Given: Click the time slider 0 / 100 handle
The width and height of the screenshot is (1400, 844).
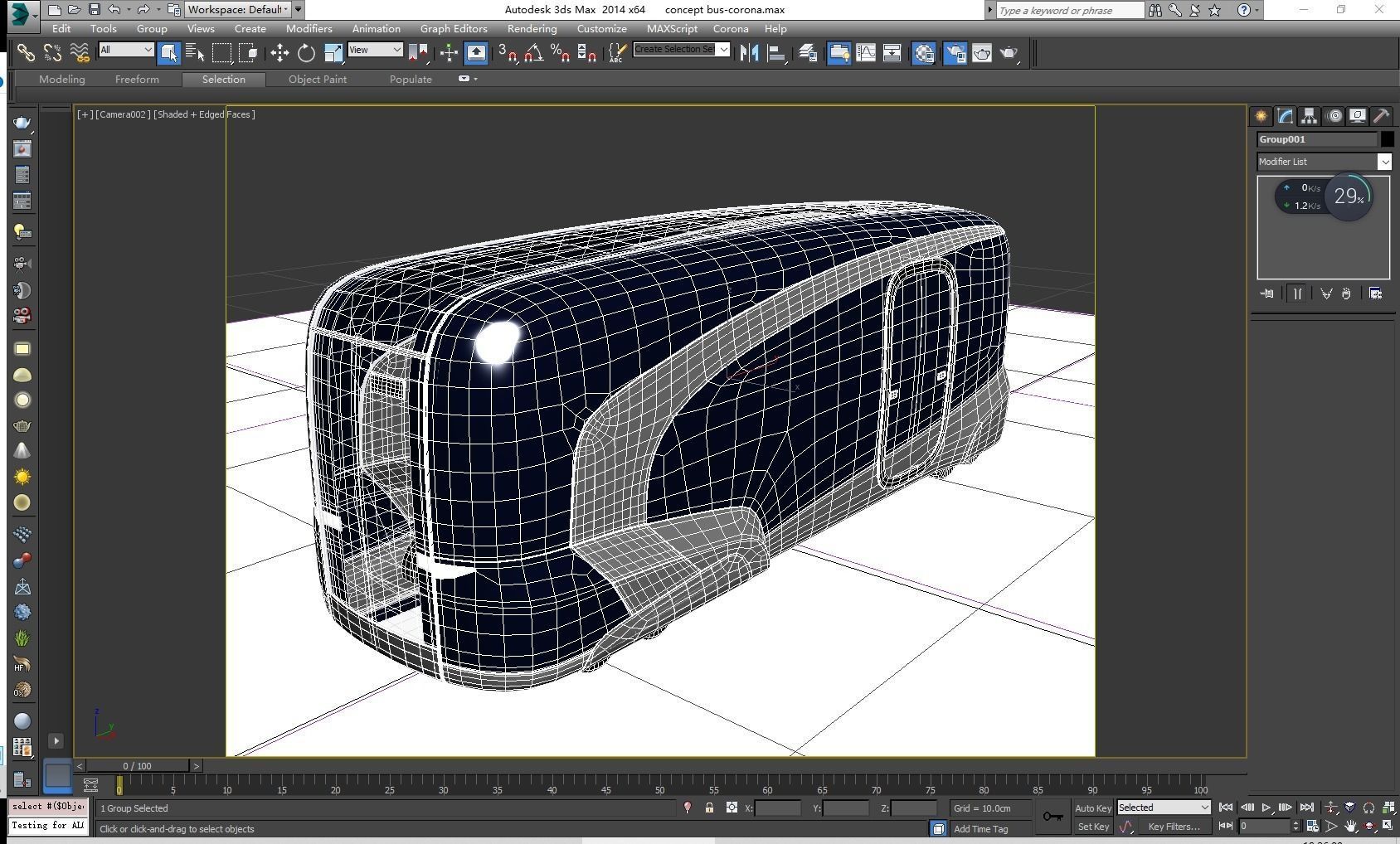Looking at the screenshot, I should [x=137, y=766].
